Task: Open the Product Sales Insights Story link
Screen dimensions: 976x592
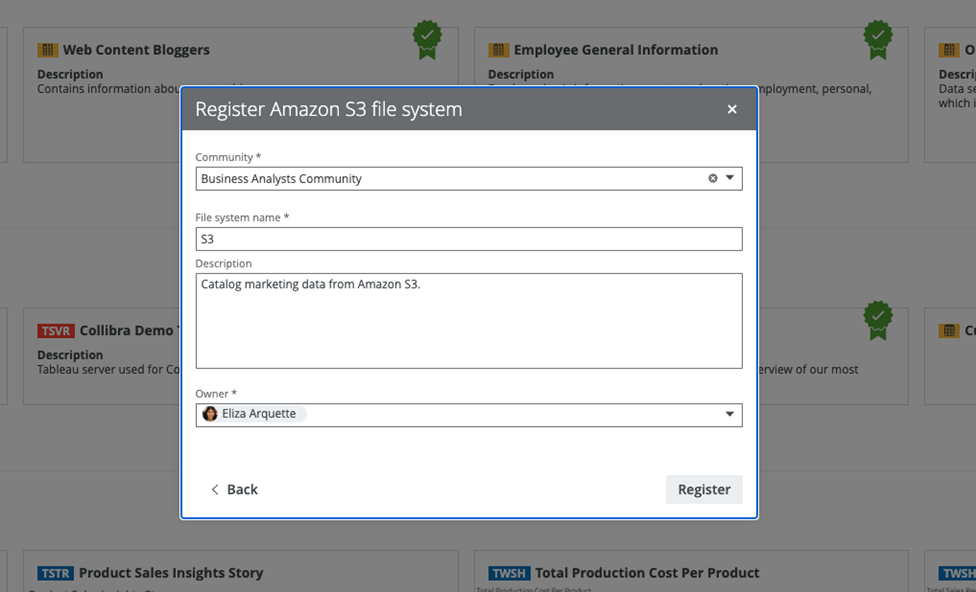Action: 171,573
